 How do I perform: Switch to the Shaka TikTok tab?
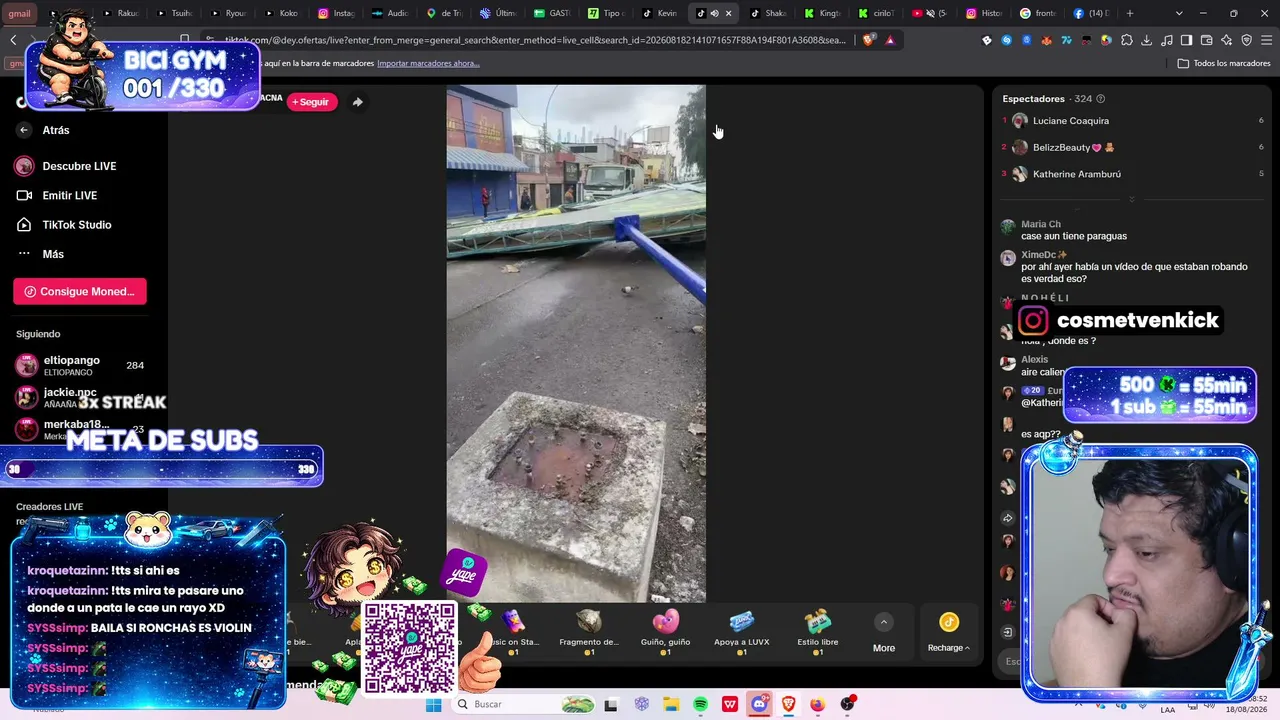pyautogui.click(x=768, y=14)
